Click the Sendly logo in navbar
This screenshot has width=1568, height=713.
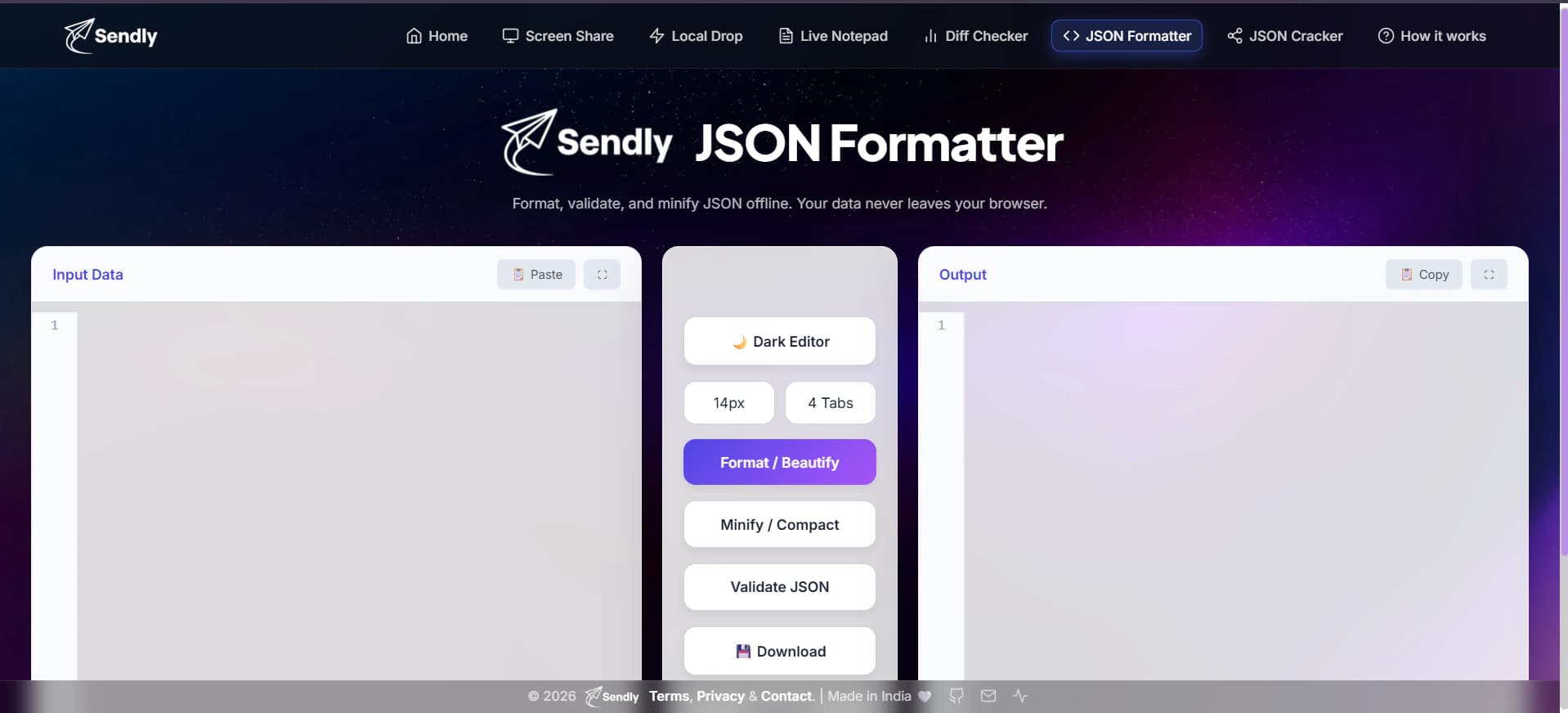coord(110,36)
